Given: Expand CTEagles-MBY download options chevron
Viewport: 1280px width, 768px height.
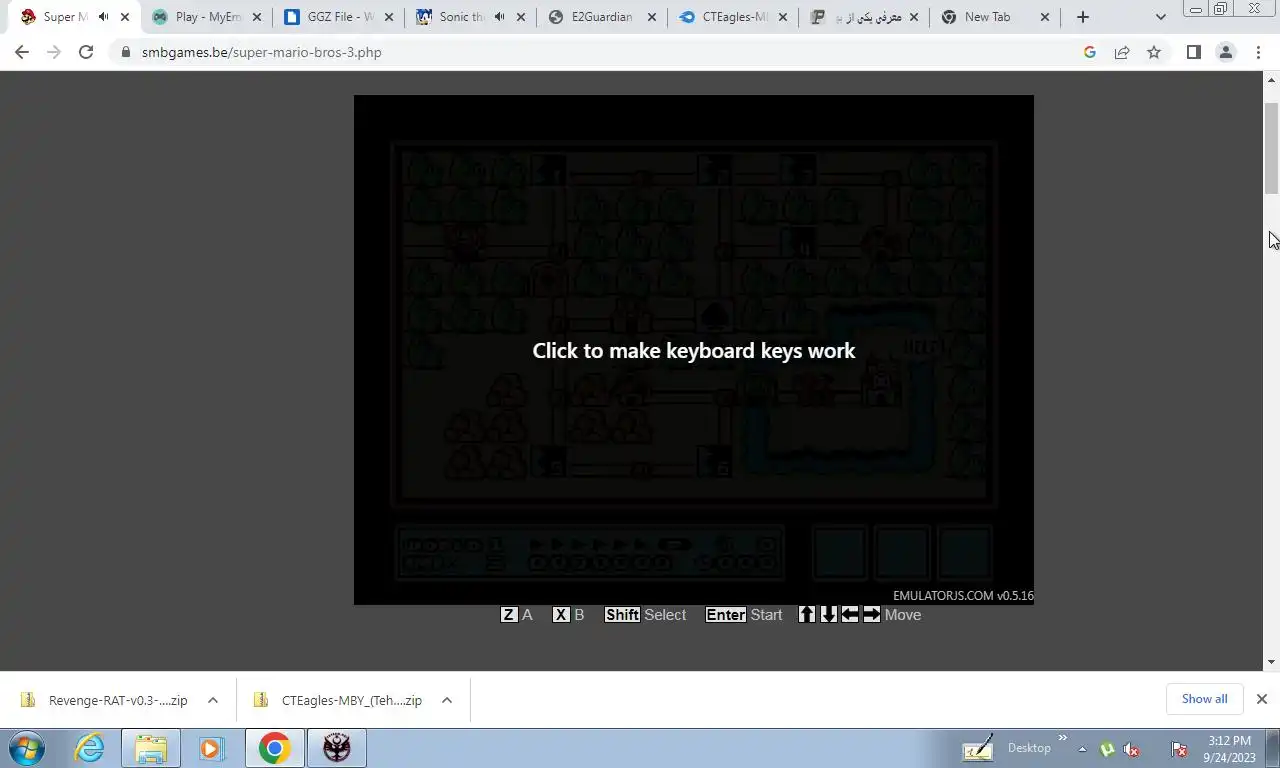Looking at the screenshot, I should [447, 700].
